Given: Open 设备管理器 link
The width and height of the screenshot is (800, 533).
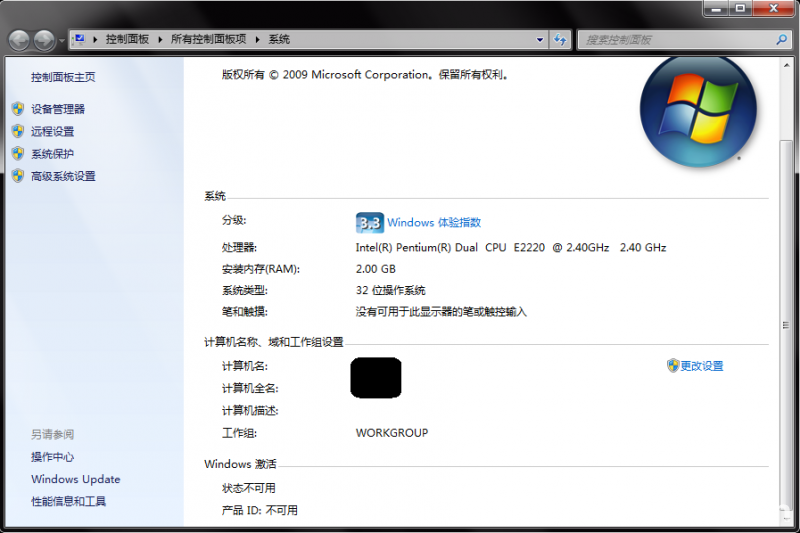Looking at the screenshot, I should pyautogui.click(x=58, y=109).
